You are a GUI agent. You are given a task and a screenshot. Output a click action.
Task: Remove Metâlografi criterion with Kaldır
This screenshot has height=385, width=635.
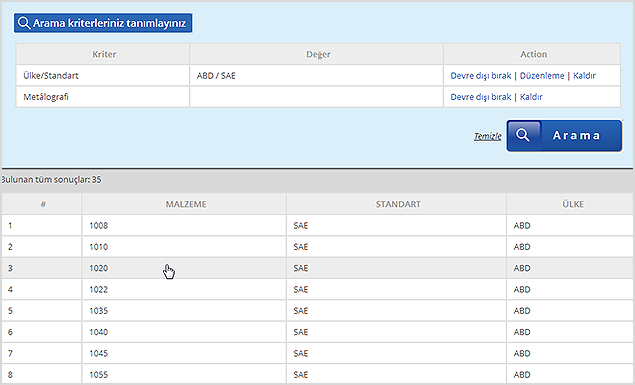point(531,97)
